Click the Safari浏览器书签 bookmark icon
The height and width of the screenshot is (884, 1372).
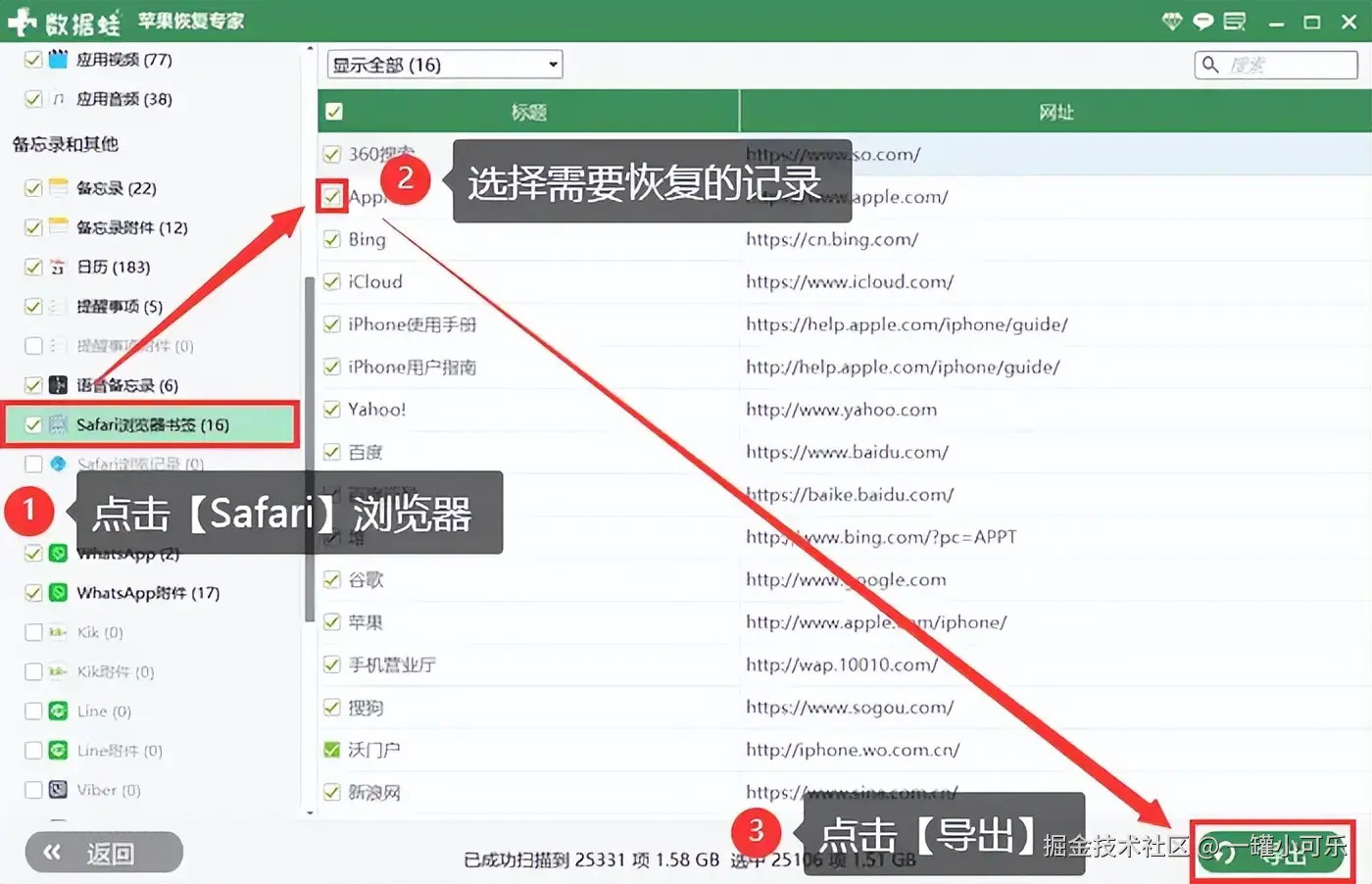[58, 424]
